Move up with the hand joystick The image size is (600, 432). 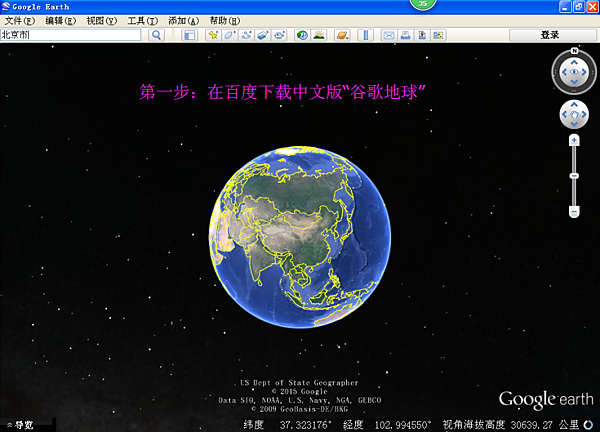[x=574, y=104]
